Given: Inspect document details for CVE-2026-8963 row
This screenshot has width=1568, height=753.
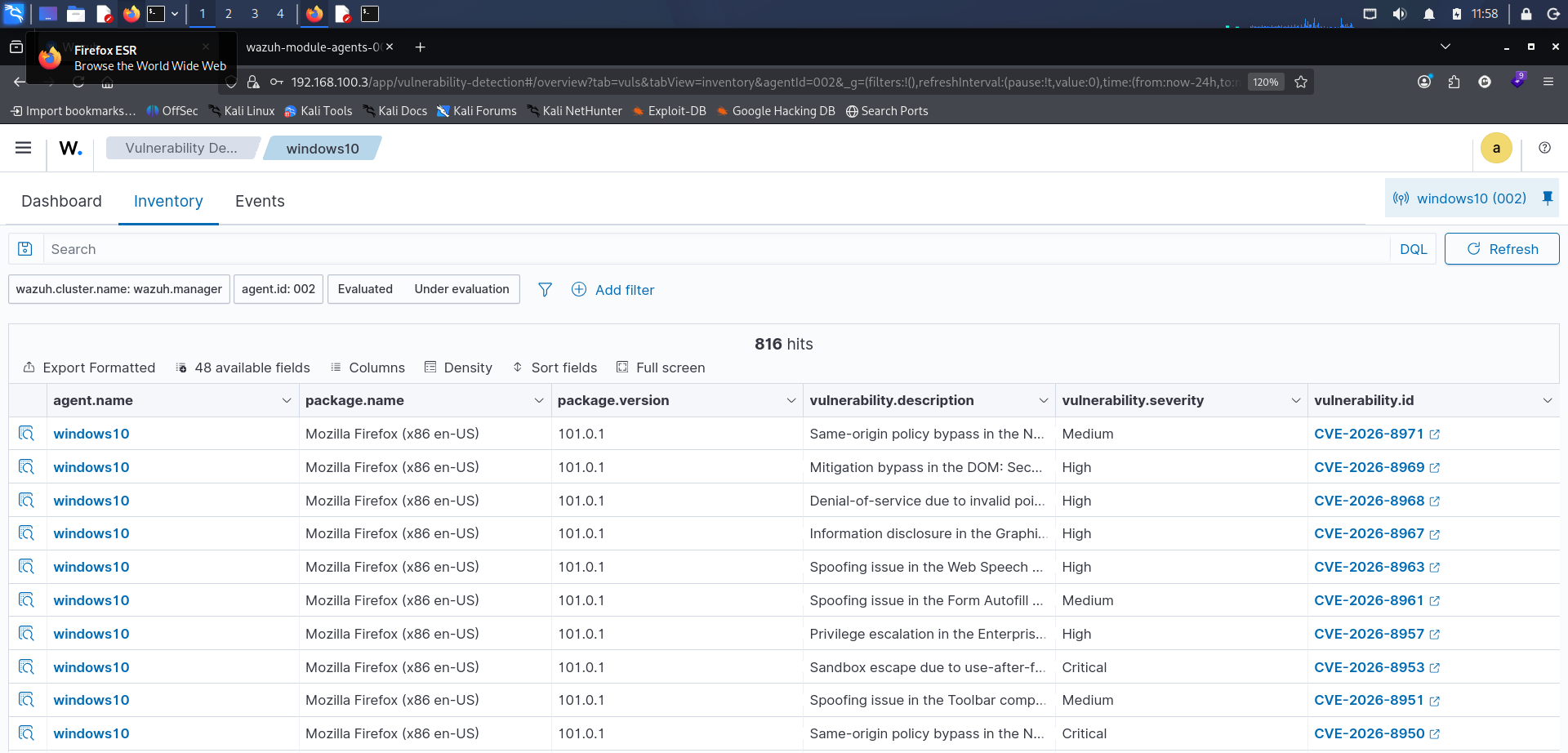Looking at the screenshot, I should pyautogui.click(x=26, y=567).
